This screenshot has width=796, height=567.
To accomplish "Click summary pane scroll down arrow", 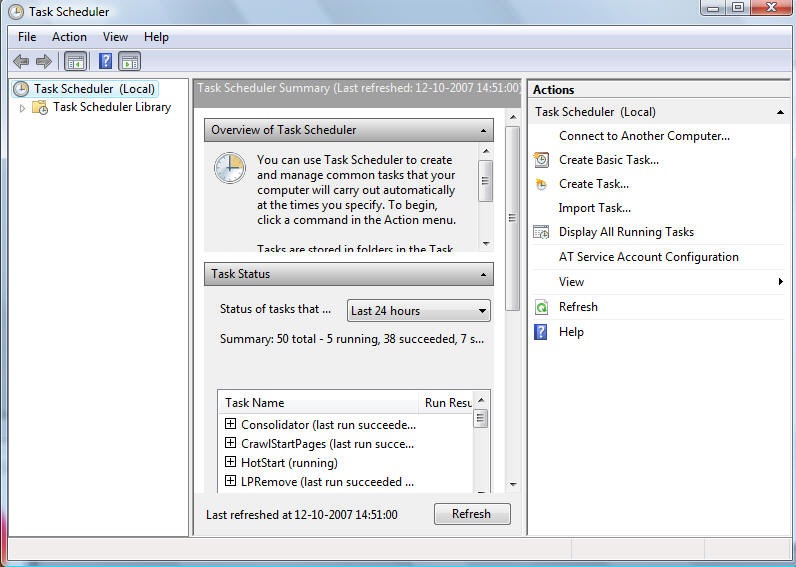I will pos(513,484).
